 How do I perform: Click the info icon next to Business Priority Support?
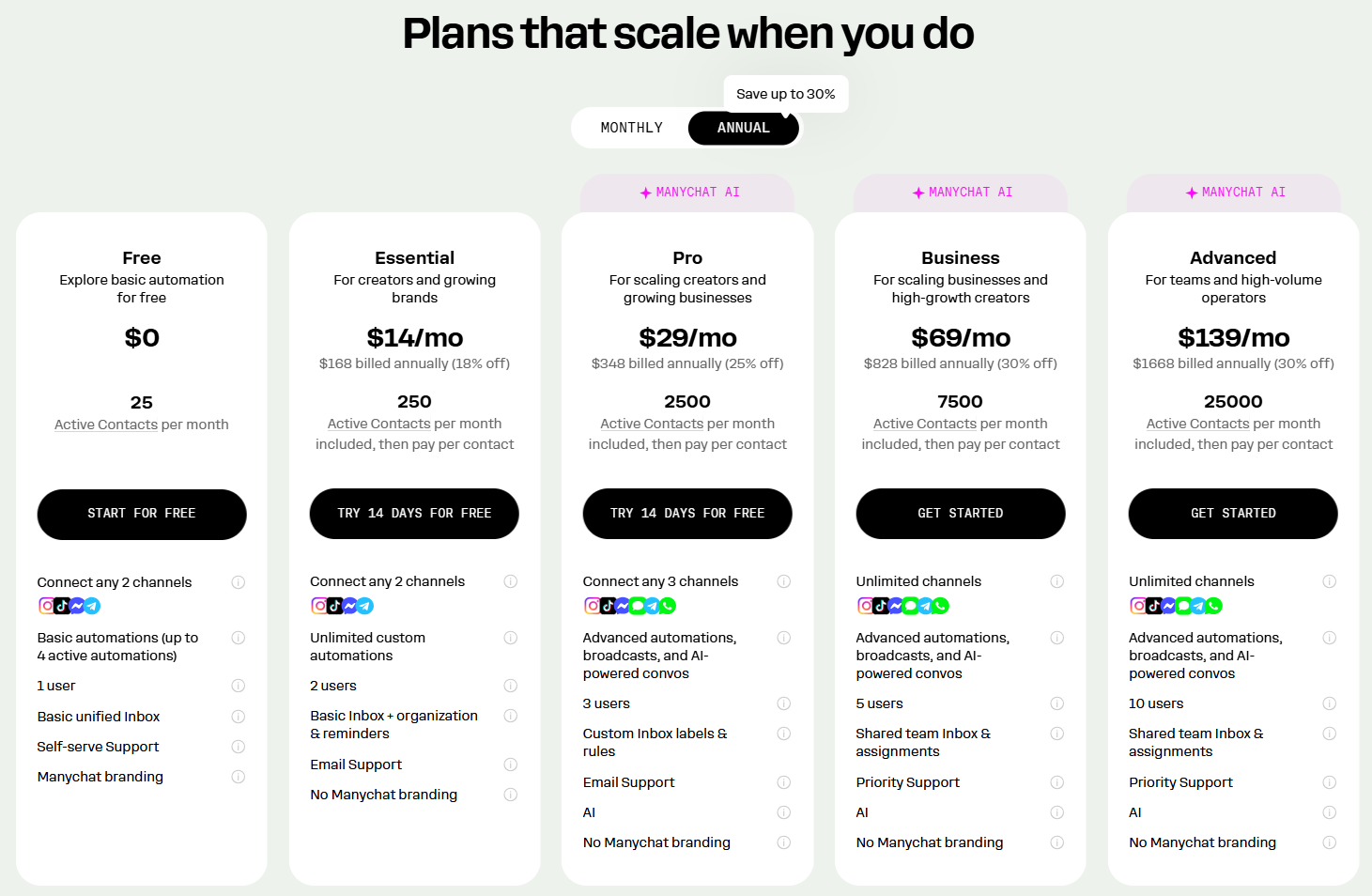(1056, 782)
